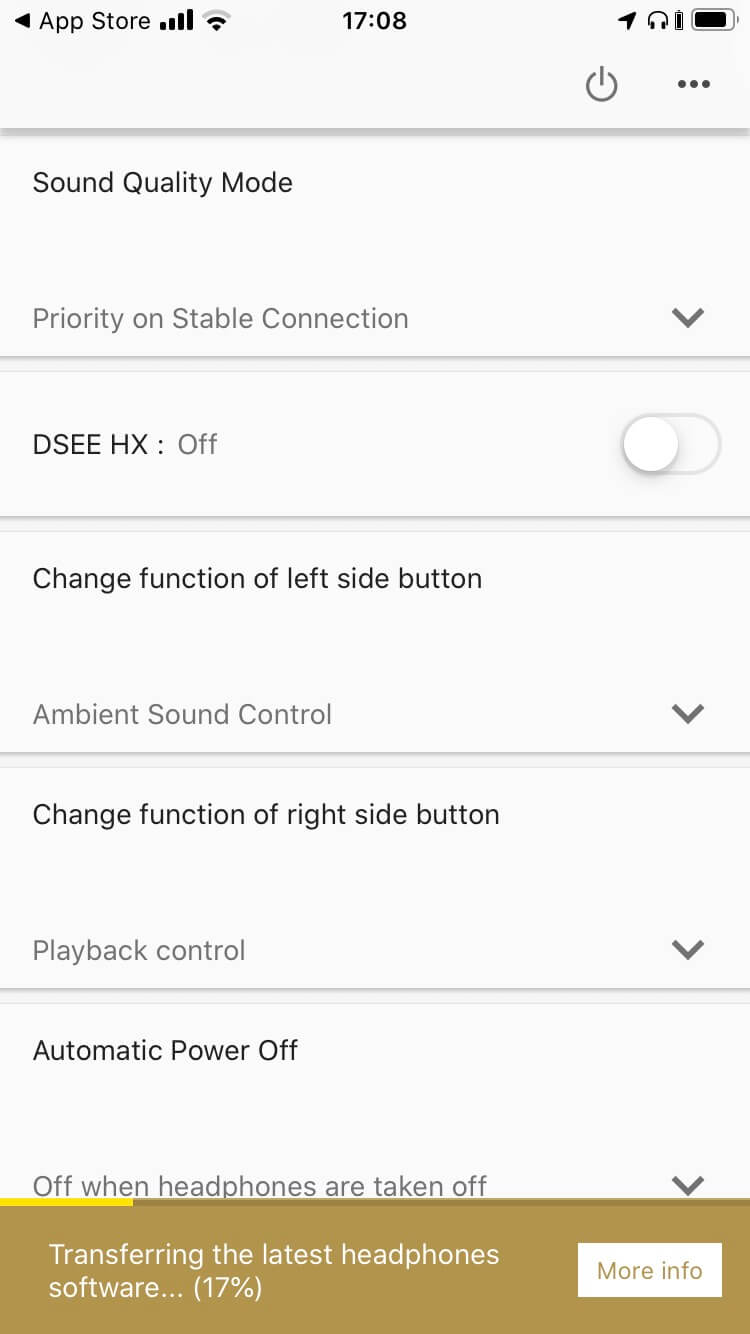Tap the headphones power icon
The width and height of the screenshot is (750, 1334).
[x=601, y=85]
